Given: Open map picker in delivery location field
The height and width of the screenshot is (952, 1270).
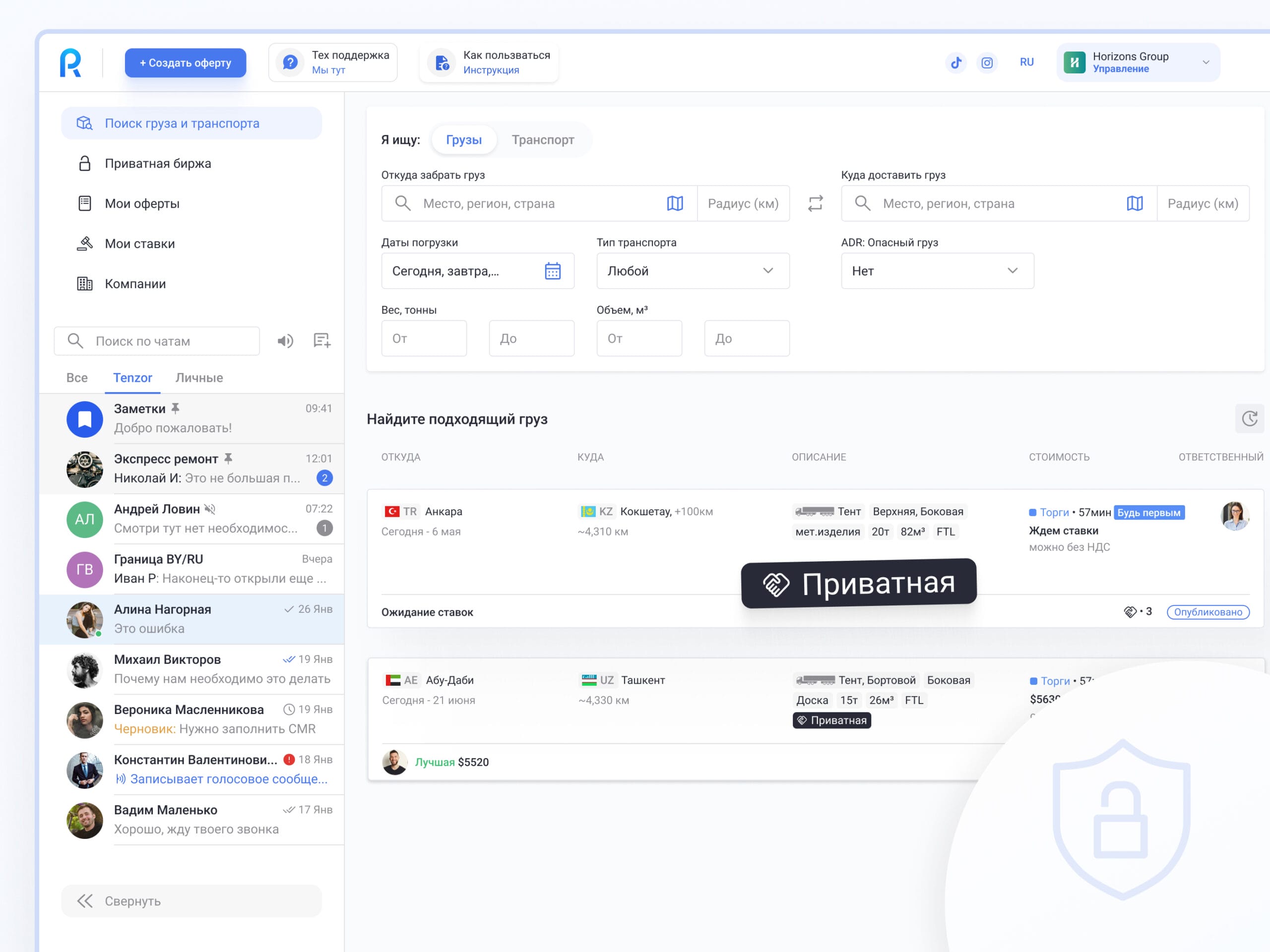Looking at the screenshot, I should [1135, 203].
